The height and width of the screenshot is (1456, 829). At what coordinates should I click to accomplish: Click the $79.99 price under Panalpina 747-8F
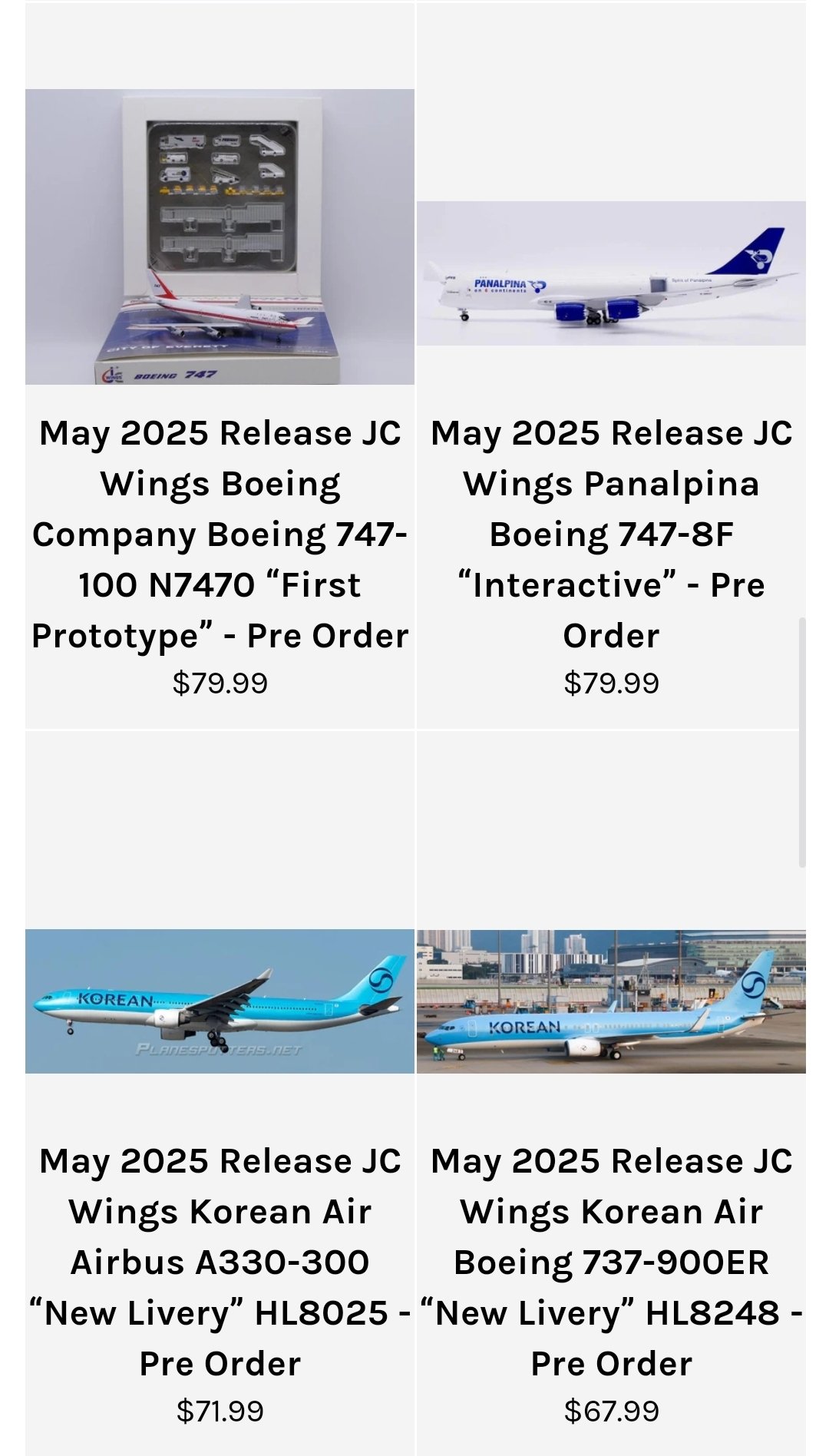click(611, 683)
